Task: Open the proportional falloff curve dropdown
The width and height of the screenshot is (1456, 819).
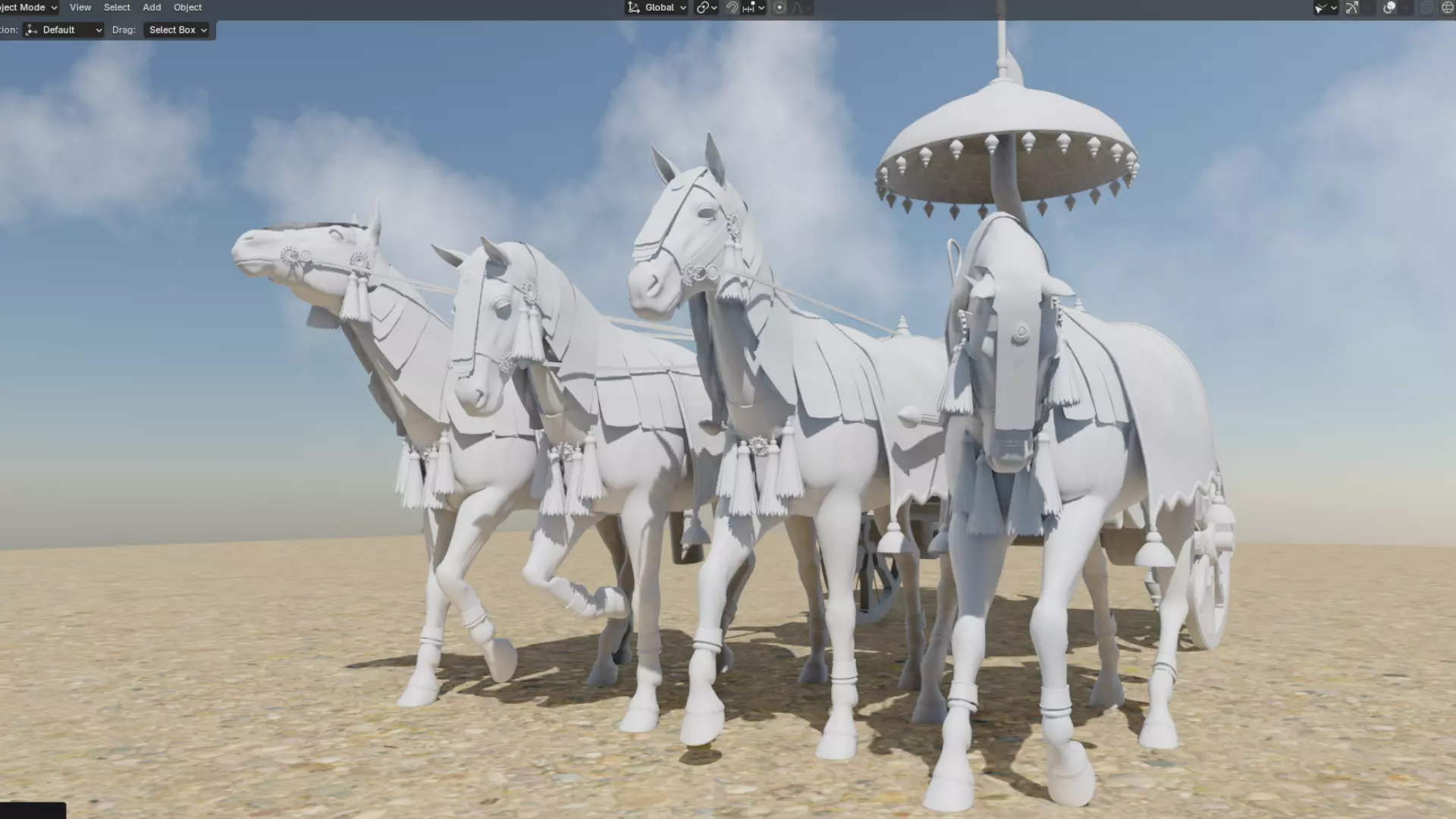Action: coord(802,8)
